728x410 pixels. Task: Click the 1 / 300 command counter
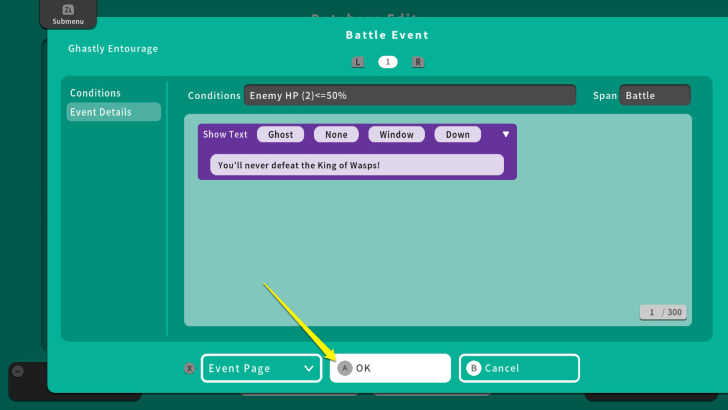(664, 313)
